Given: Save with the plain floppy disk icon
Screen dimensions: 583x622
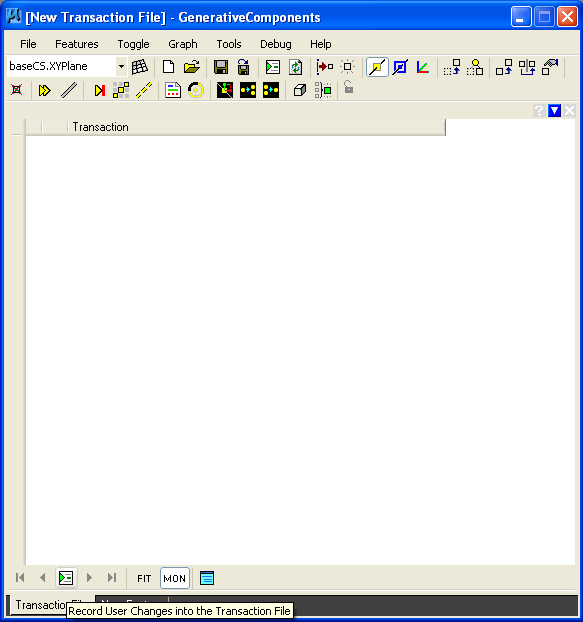Looking at the screenshot, I should click(x=221, y=67).
